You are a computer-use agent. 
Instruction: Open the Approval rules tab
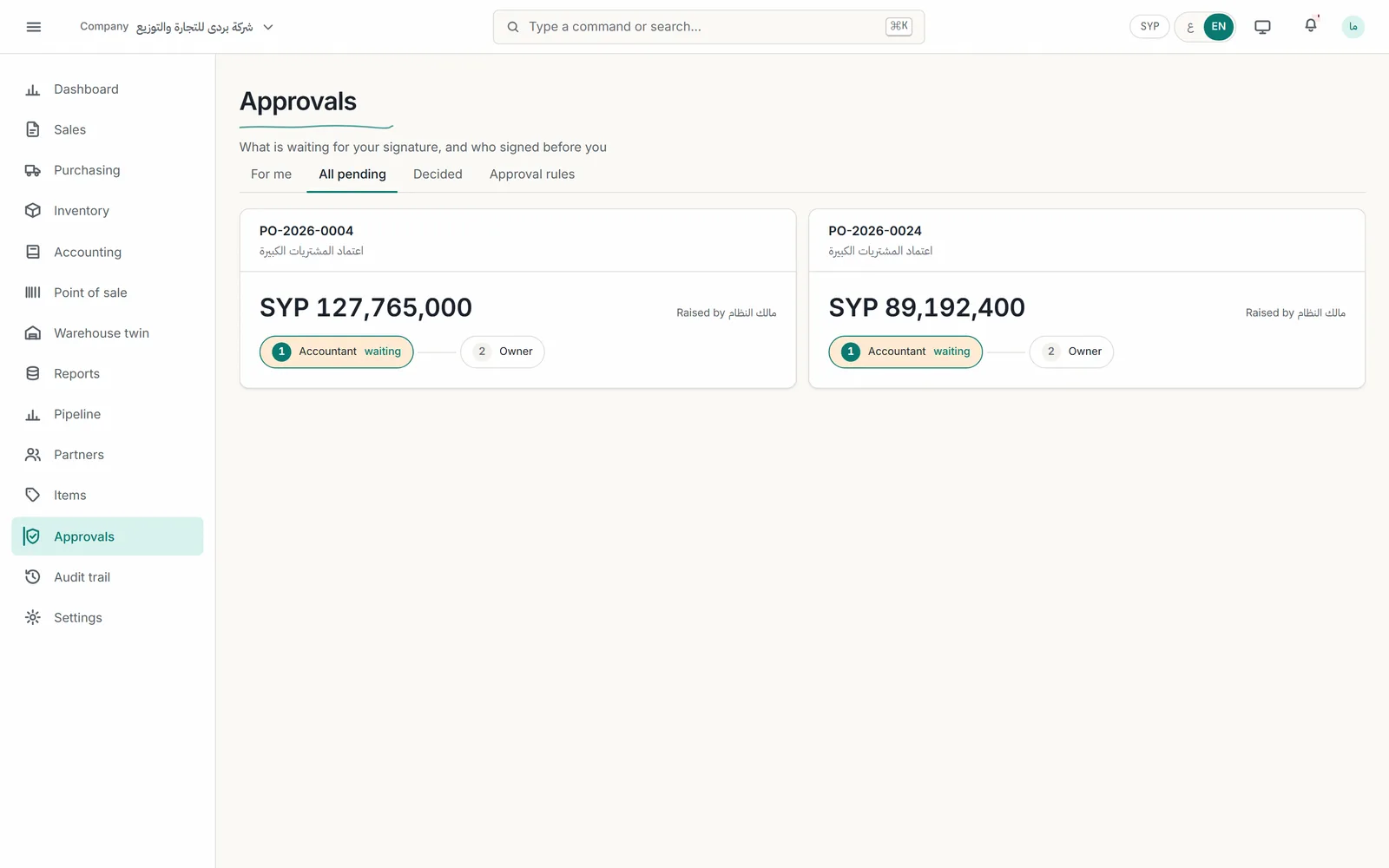tap(532, 174)
